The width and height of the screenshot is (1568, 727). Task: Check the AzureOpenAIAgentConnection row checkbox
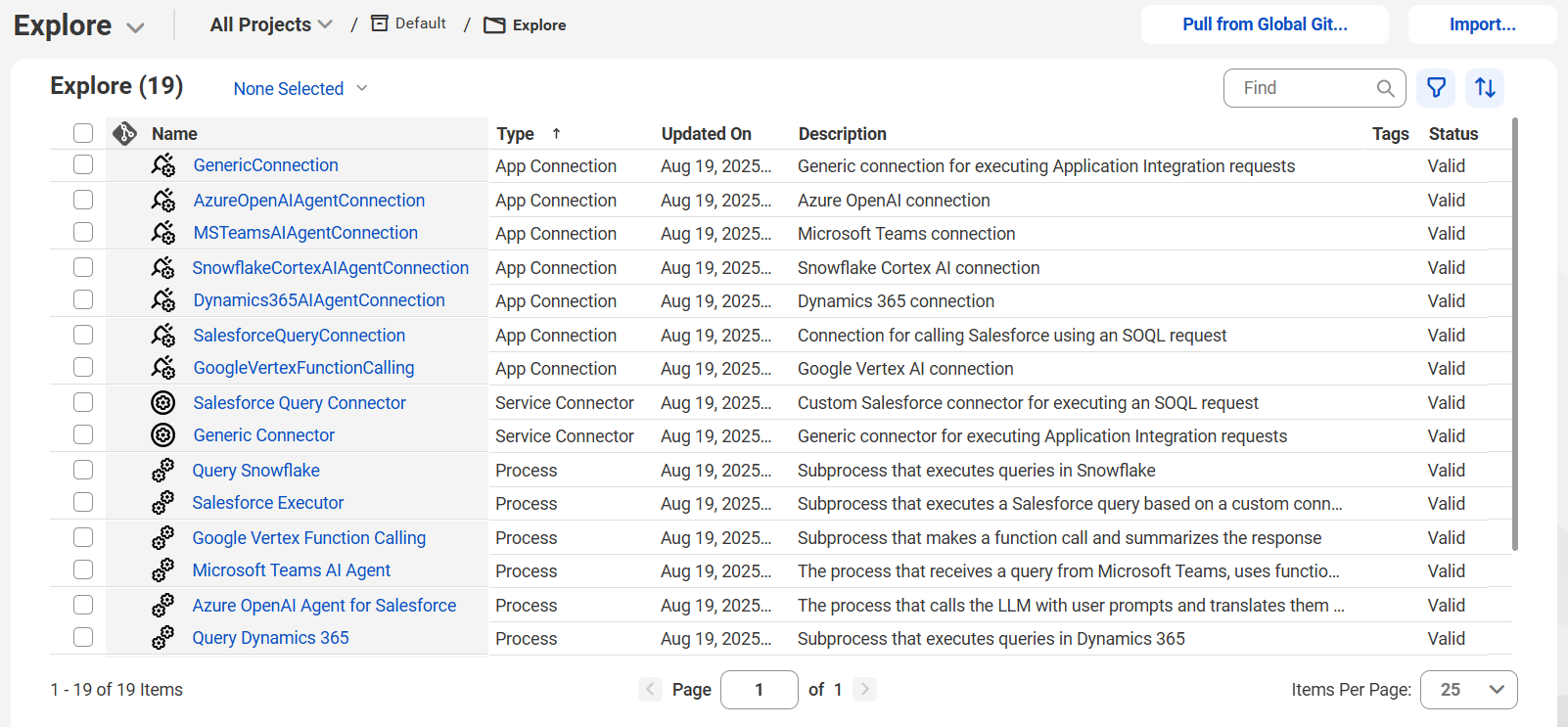83,200
